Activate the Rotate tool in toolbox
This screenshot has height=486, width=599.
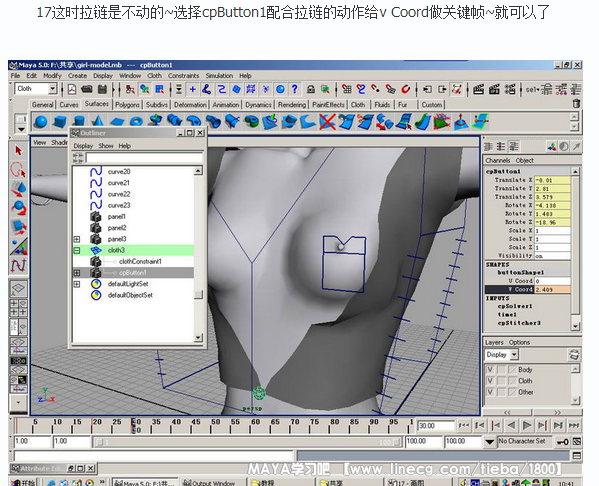[19, 208]
